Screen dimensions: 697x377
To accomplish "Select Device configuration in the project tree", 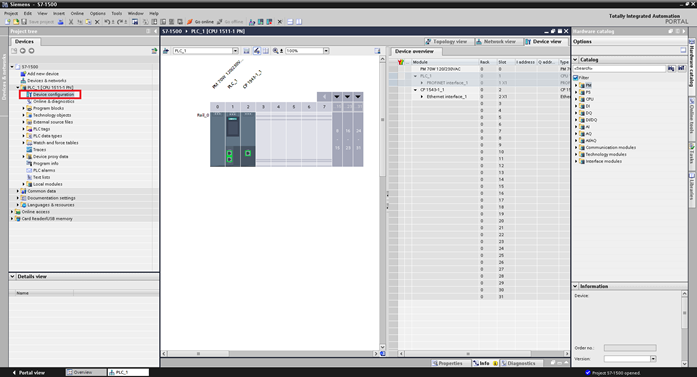I will (x=53, y=94).
